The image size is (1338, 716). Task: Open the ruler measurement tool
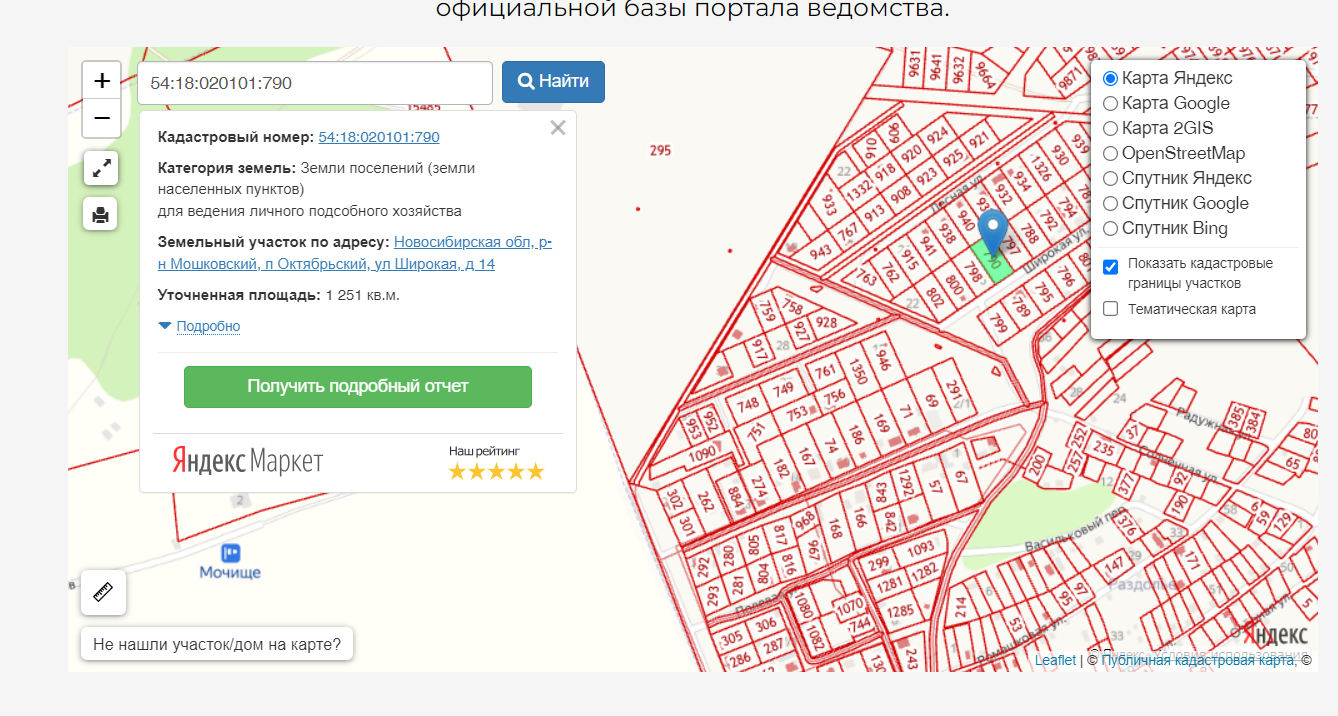(103, 592)
